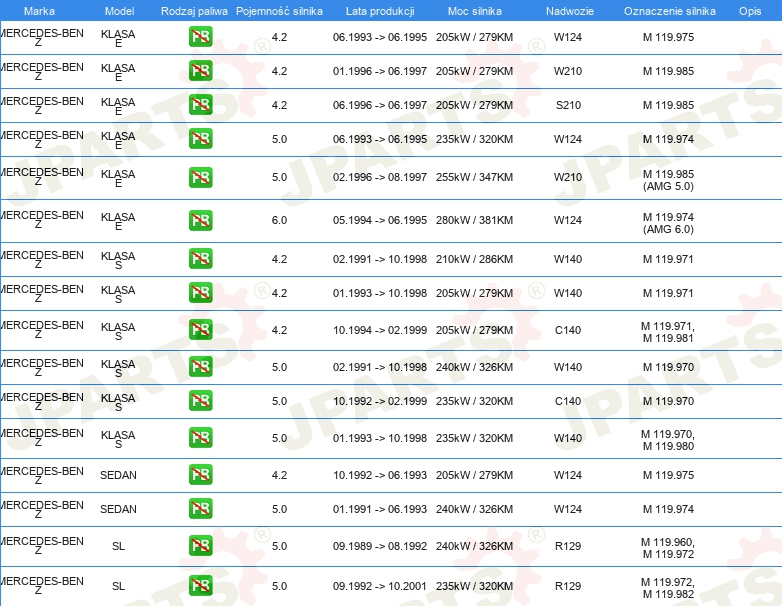Image resolution: width=782 pixels, height=606 pixels.
Task: Click the Pojemność silnika column header
Action: 279,11
